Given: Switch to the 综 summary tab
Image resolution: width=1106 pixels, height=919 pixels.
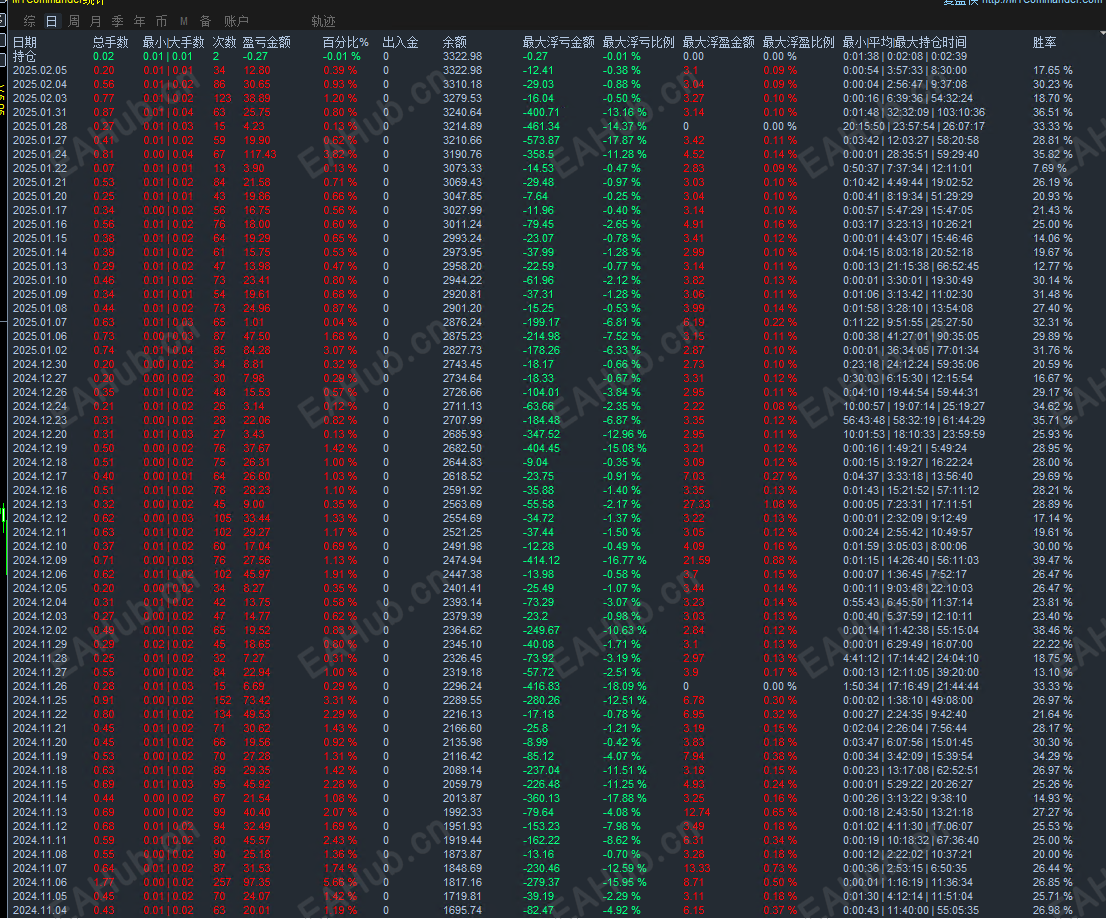Looking at the screenshot, I should (29, 21).
